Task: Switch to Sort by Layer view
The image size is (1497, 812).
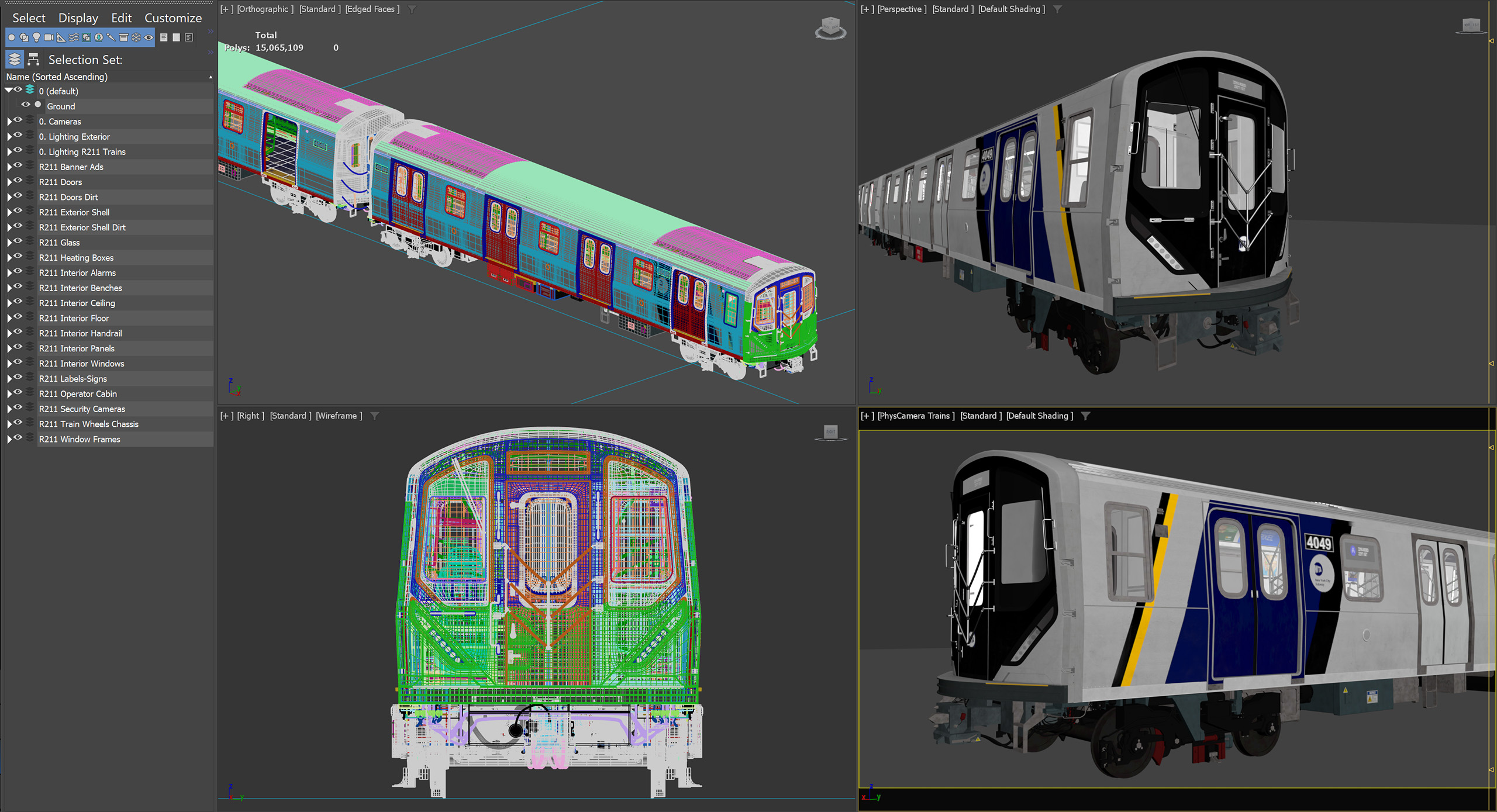Action: point(15,59)
